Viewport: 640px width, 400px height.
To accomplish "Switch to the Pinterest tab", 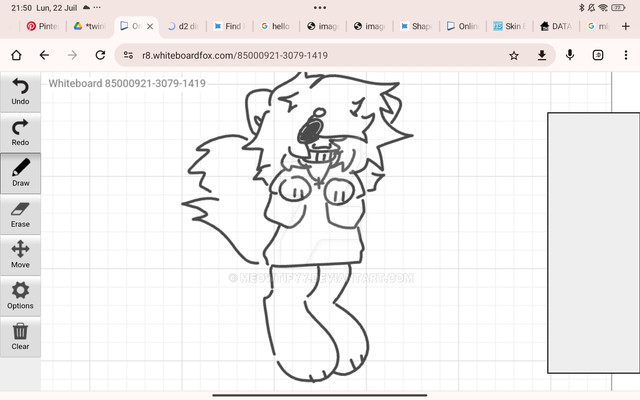I will (42, 26).
